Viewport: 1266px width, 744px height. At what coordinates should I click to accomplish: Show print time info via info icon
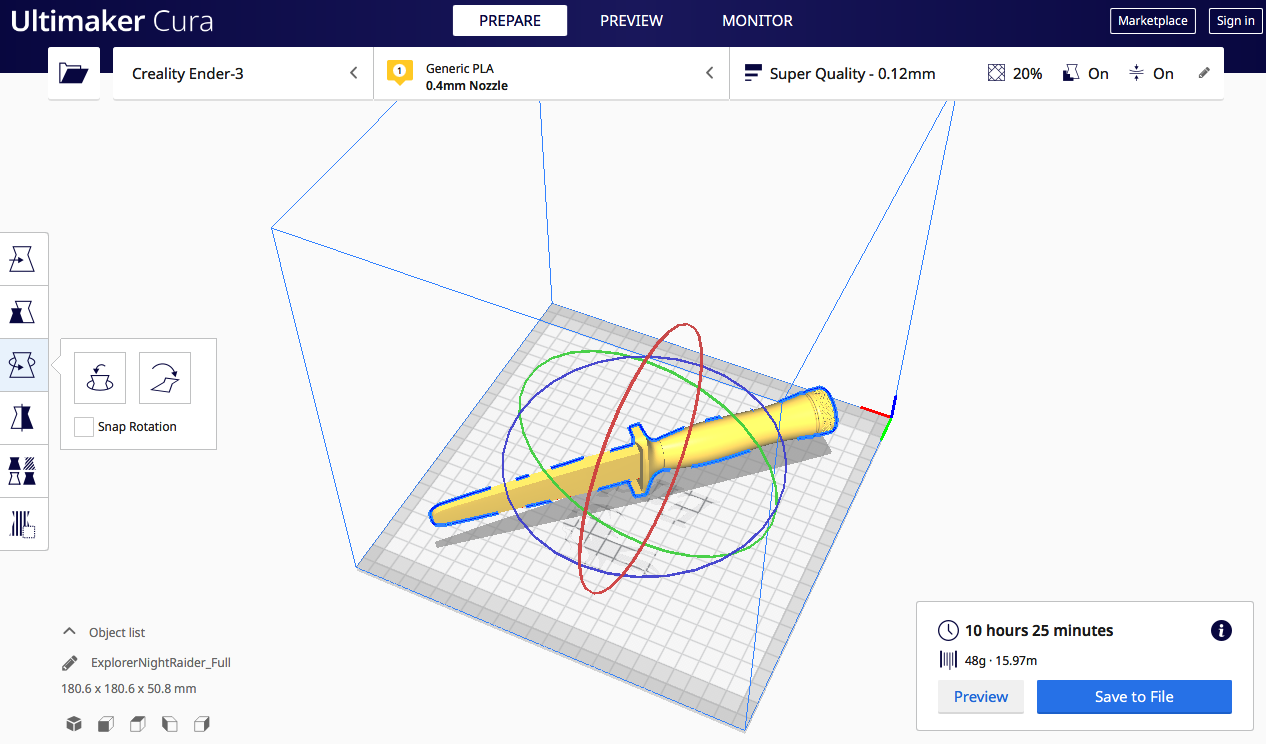click(x=1220, y=630)
